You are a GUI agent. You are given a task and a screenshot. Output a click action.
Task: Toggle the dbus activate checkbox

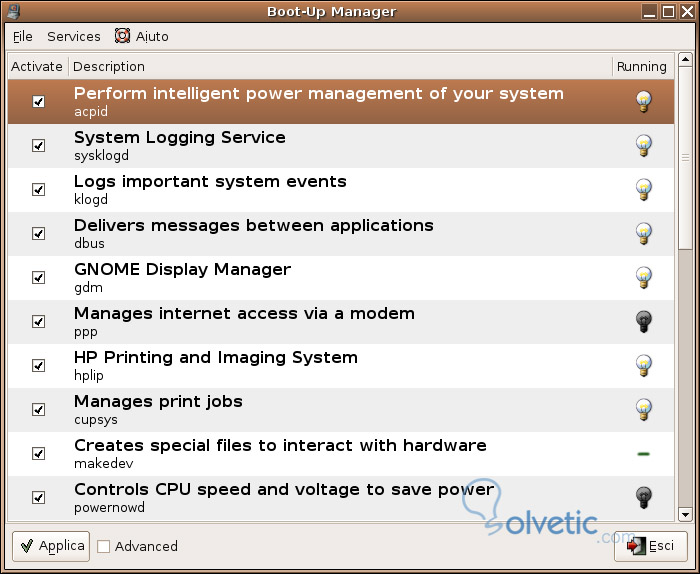tap(38, 233)
